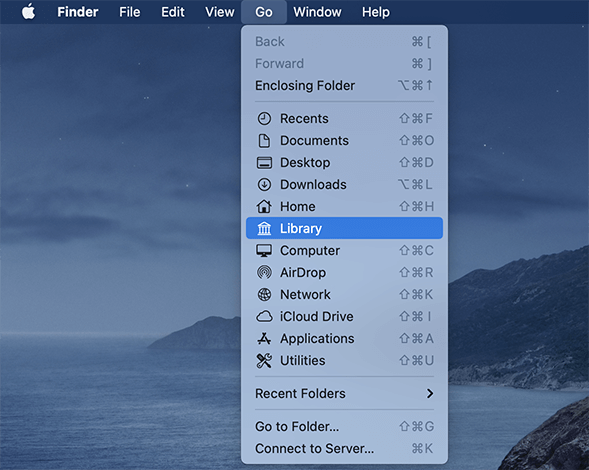Click the Documents page icon

point(264,141)
